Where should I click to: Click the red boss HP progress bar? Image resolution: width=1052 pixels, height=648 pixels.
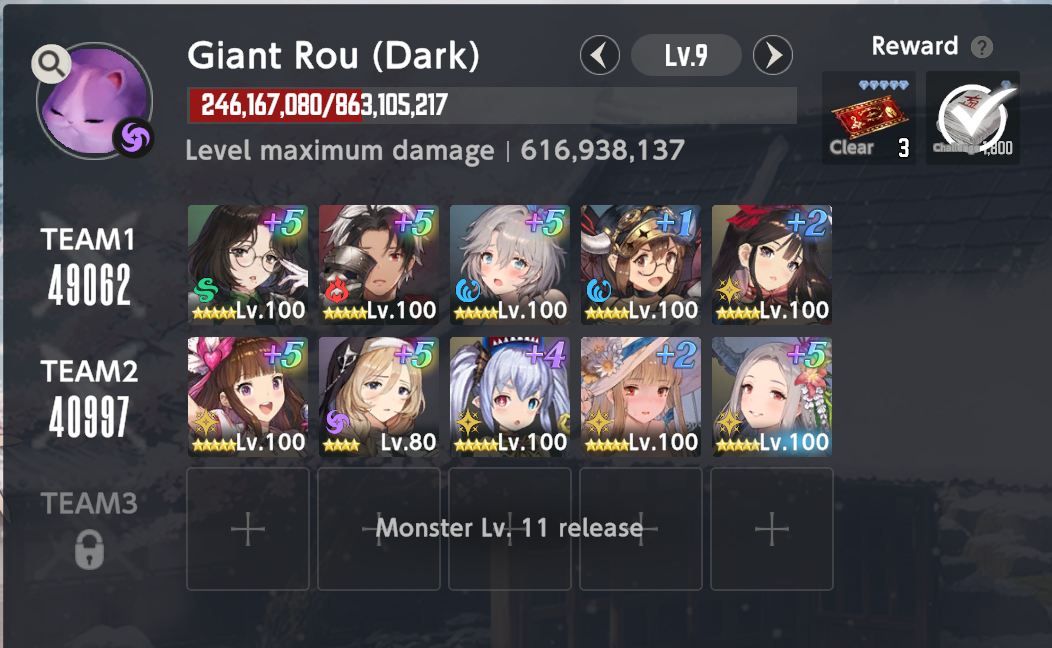pyautogui.click(x=492, y=105)
